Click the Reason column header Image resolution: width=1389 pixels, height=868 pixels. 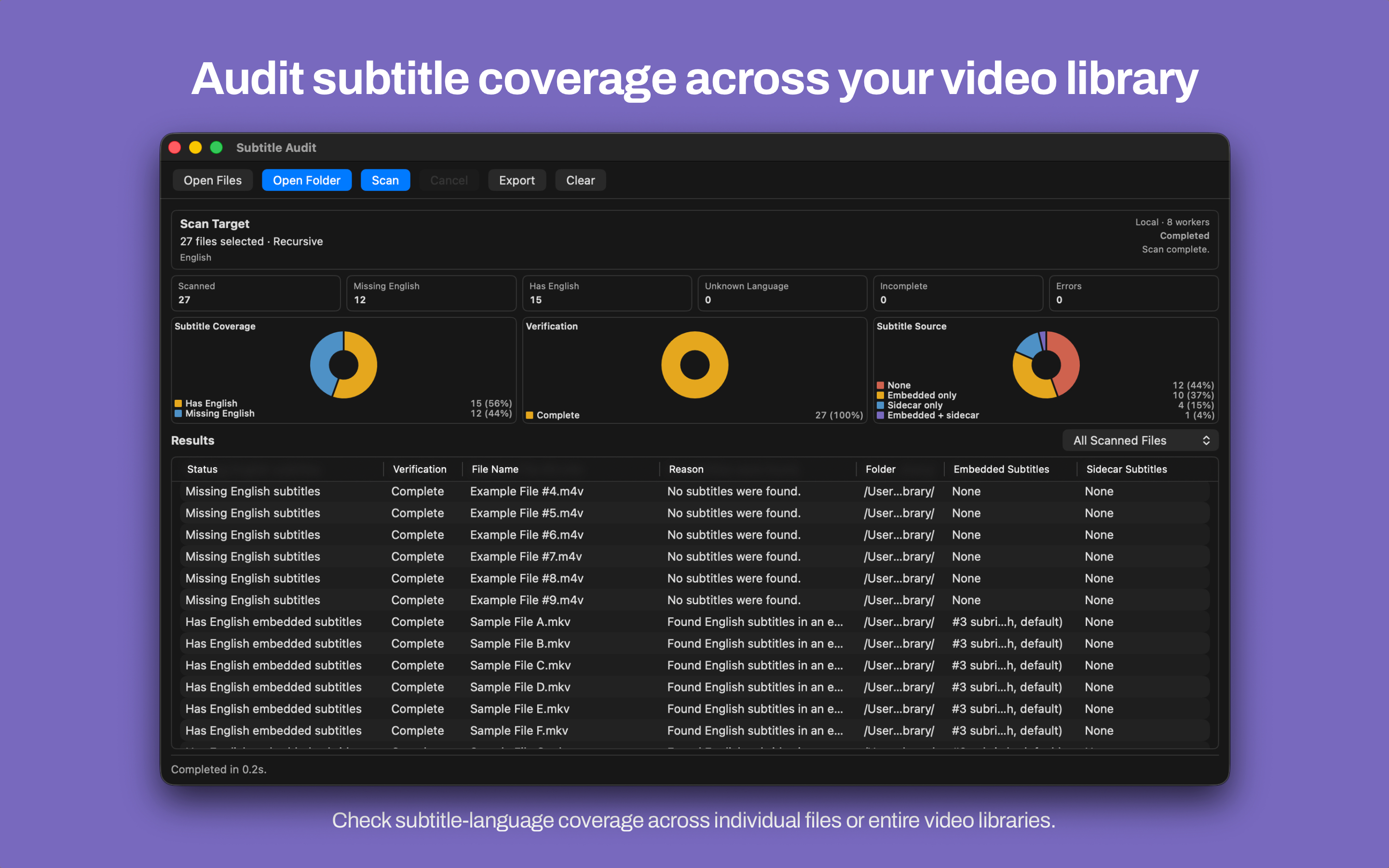point(686,469)
